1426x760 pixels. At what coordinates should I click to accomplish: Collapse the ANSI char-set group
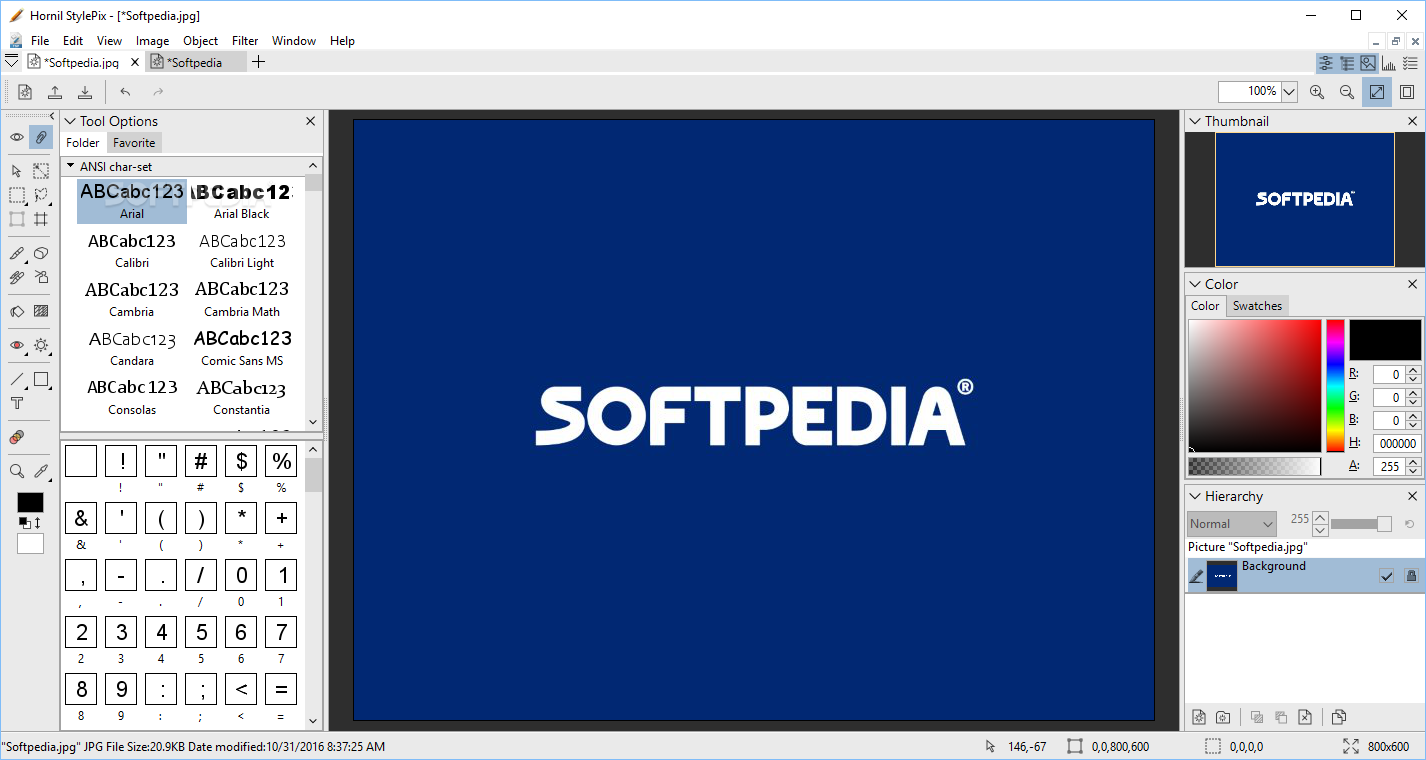pyautogui.click(x=71, y=166)
